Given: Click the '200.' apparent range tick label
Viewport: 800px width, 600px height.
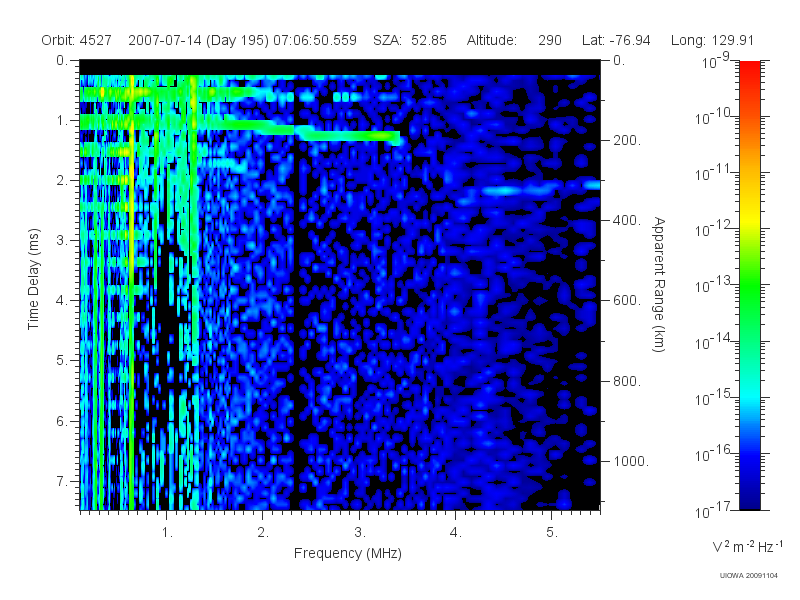Looking at the screenshot, I should coord(627,140).
